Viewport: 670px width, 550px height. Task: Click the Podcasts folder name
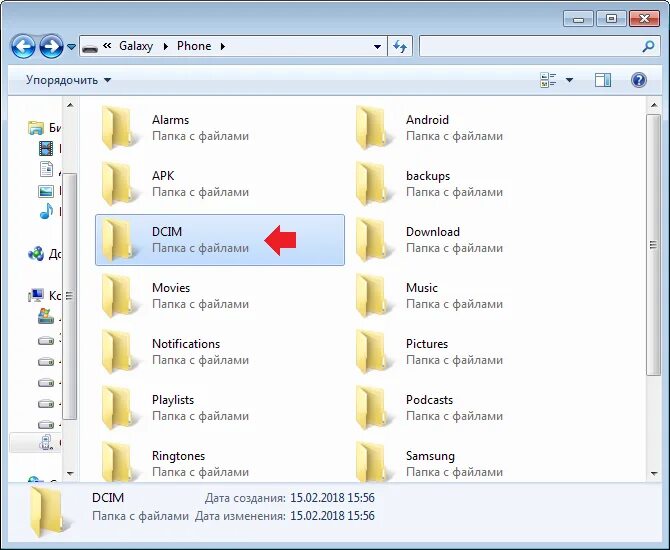point(429,400)
